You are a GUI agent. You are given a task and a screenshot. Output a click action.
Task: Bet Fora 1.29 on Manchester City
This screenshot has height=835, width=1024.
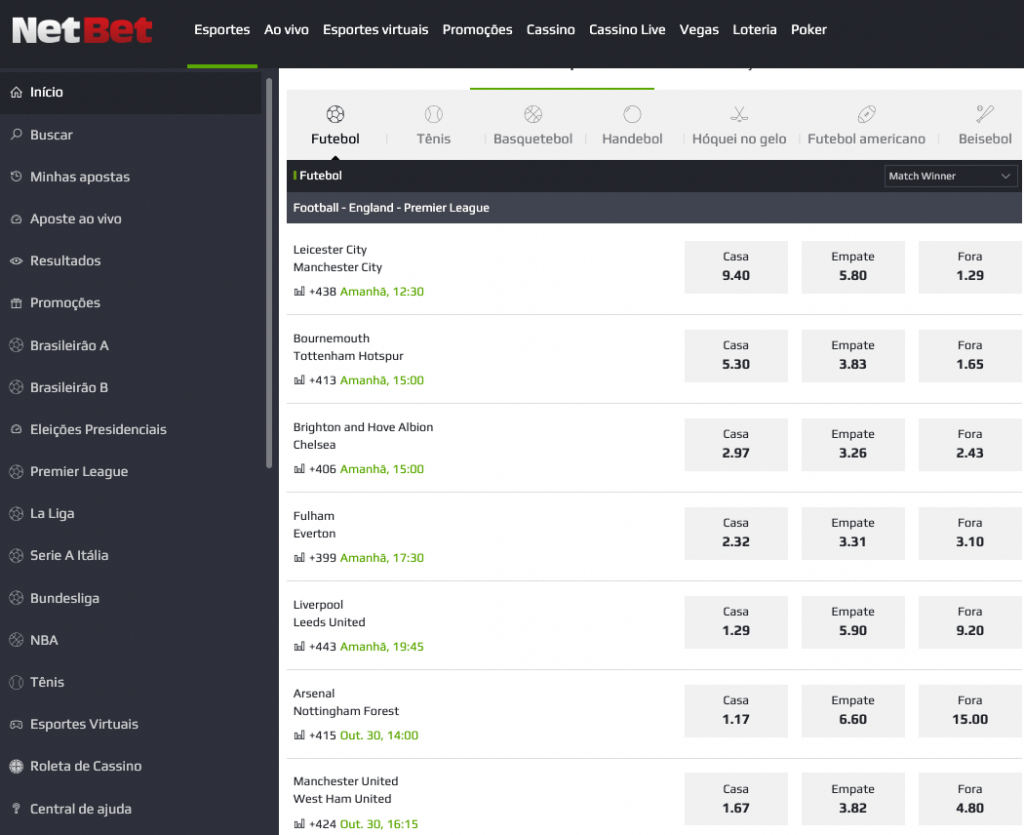[x=970, y=267]
